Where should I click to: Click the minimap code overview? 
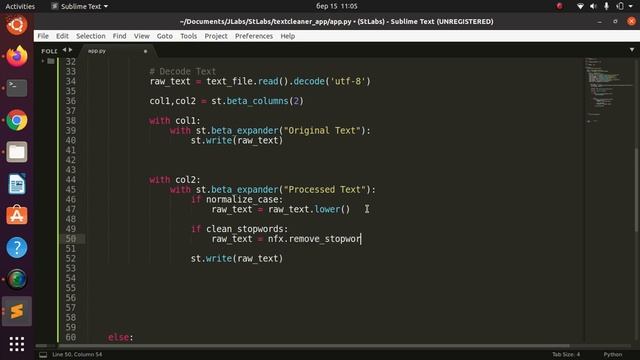click(x=608, y=90)
